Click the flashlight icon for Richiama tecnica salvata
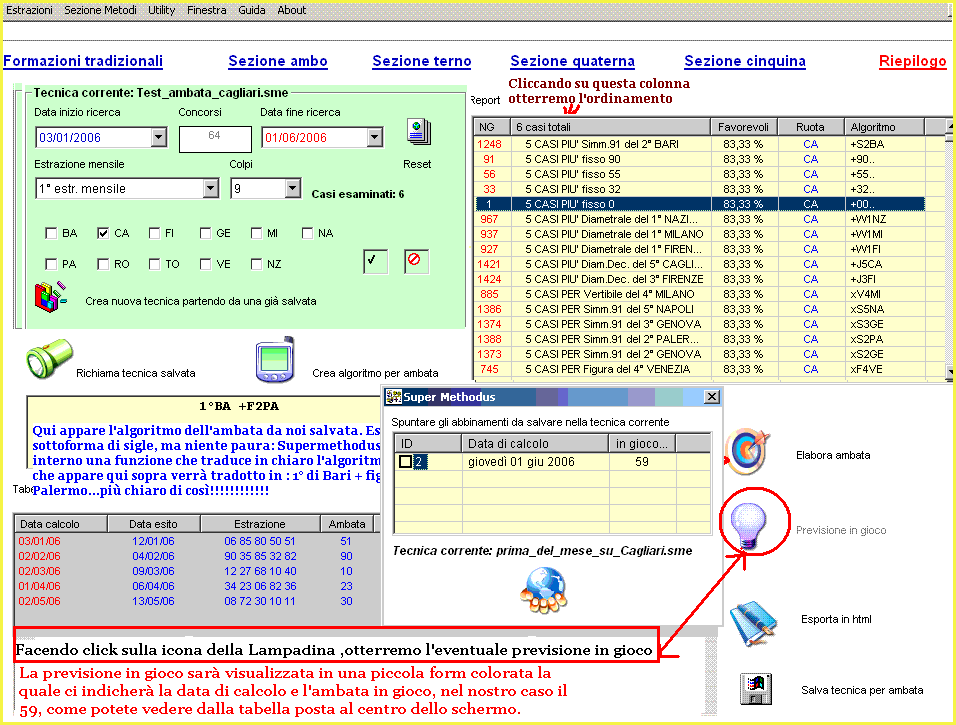 pyautogui.click(x=49, y=358)
